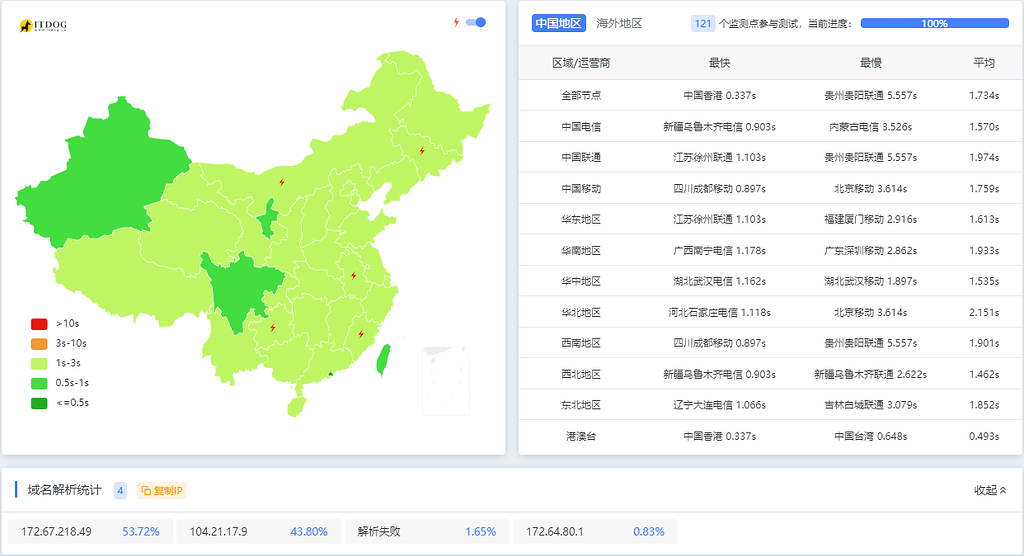The height and width of the screenshot is (556, 1024).
Task: Switch to 中国地区 tab
Action: pyautogui.click(x=558, y=24)
